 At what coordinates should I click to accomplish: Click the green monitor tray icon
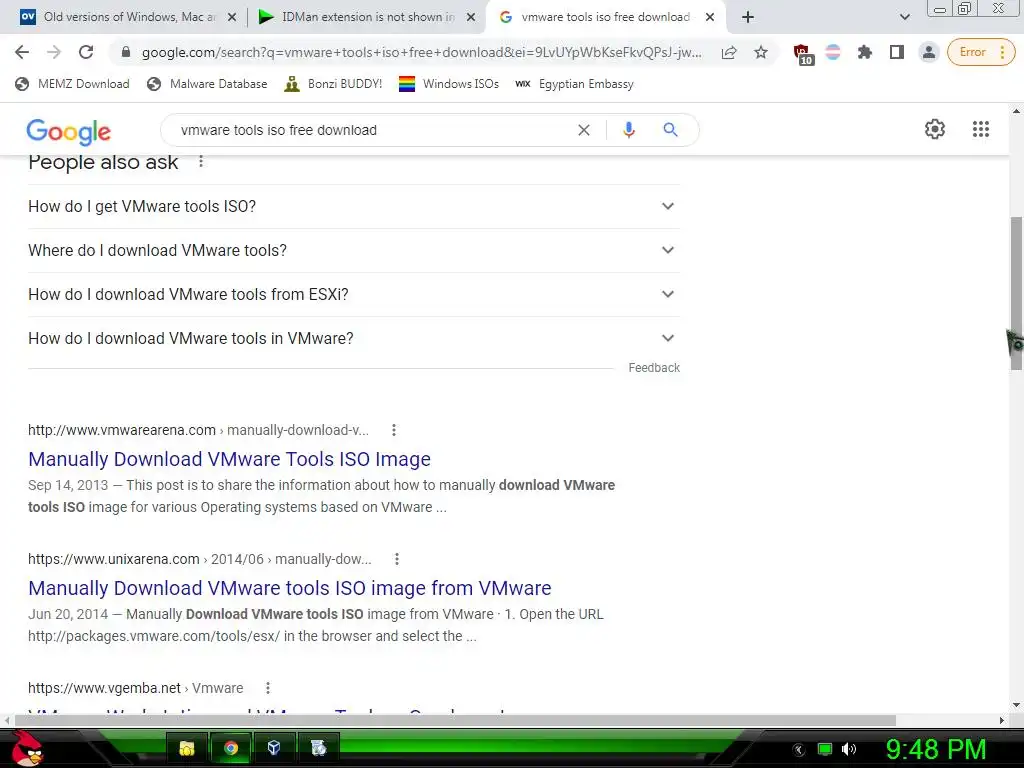825,749
